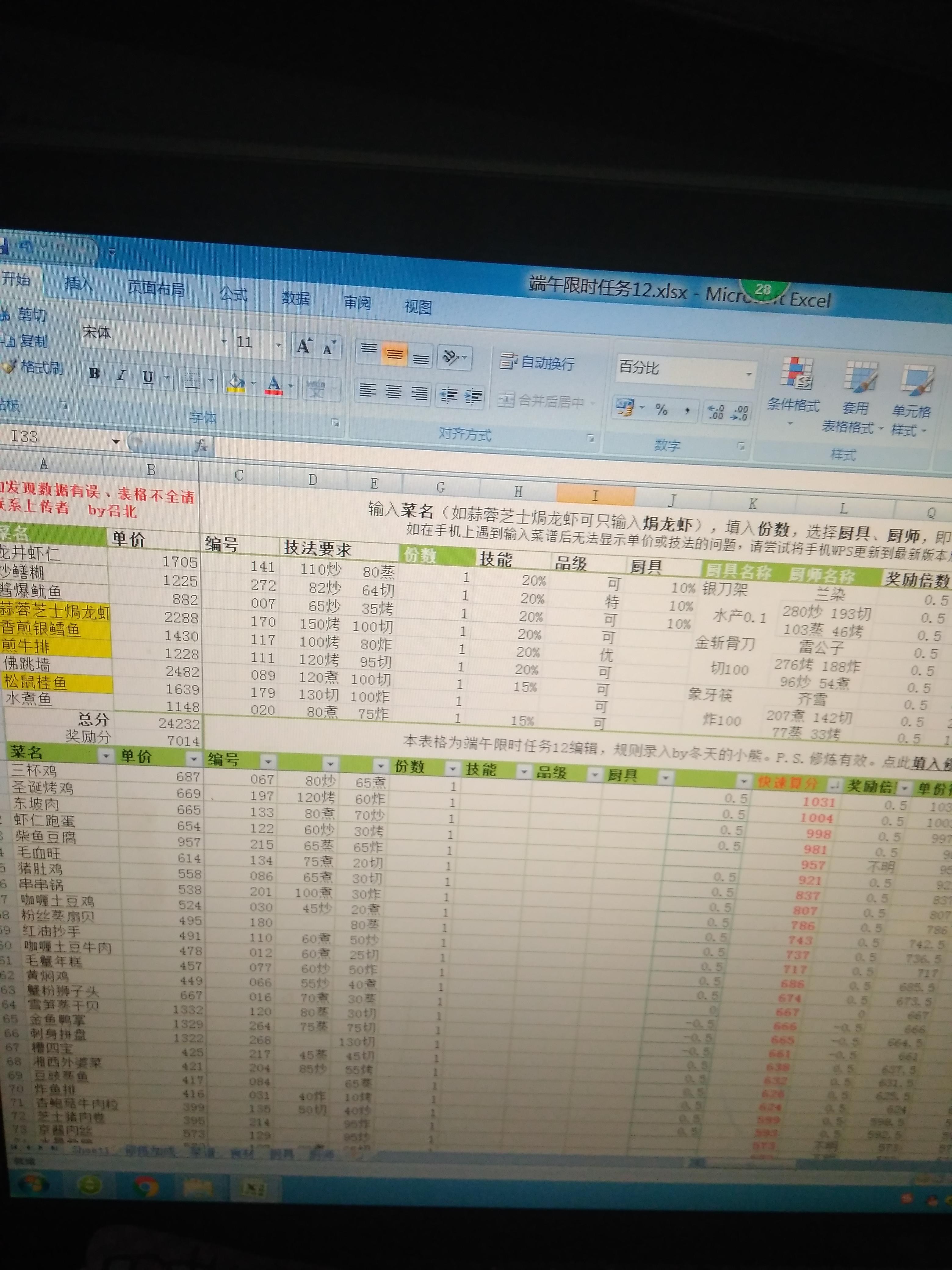Switch to 插入 ribbon tab
952x1270 pixels.
click(78, 283)
